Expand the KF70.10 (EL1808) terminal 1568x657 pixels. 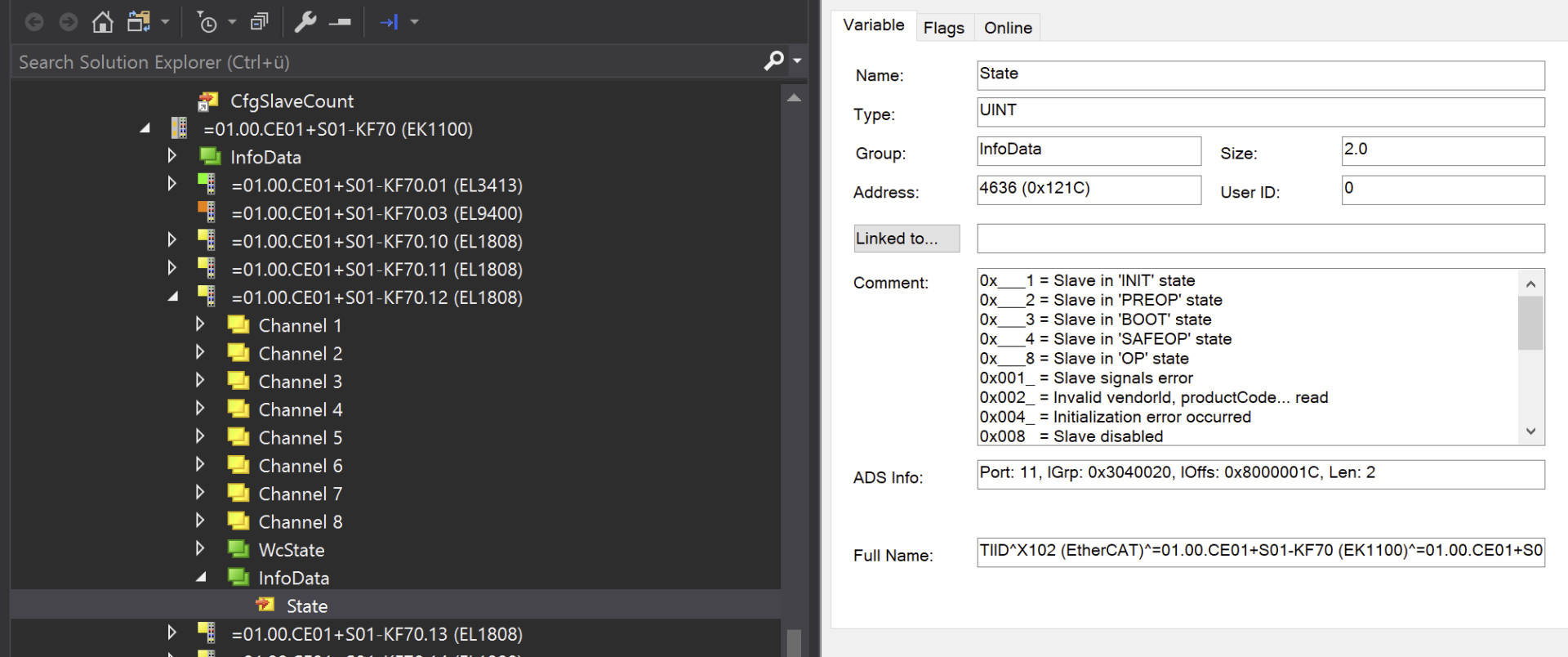171,239
